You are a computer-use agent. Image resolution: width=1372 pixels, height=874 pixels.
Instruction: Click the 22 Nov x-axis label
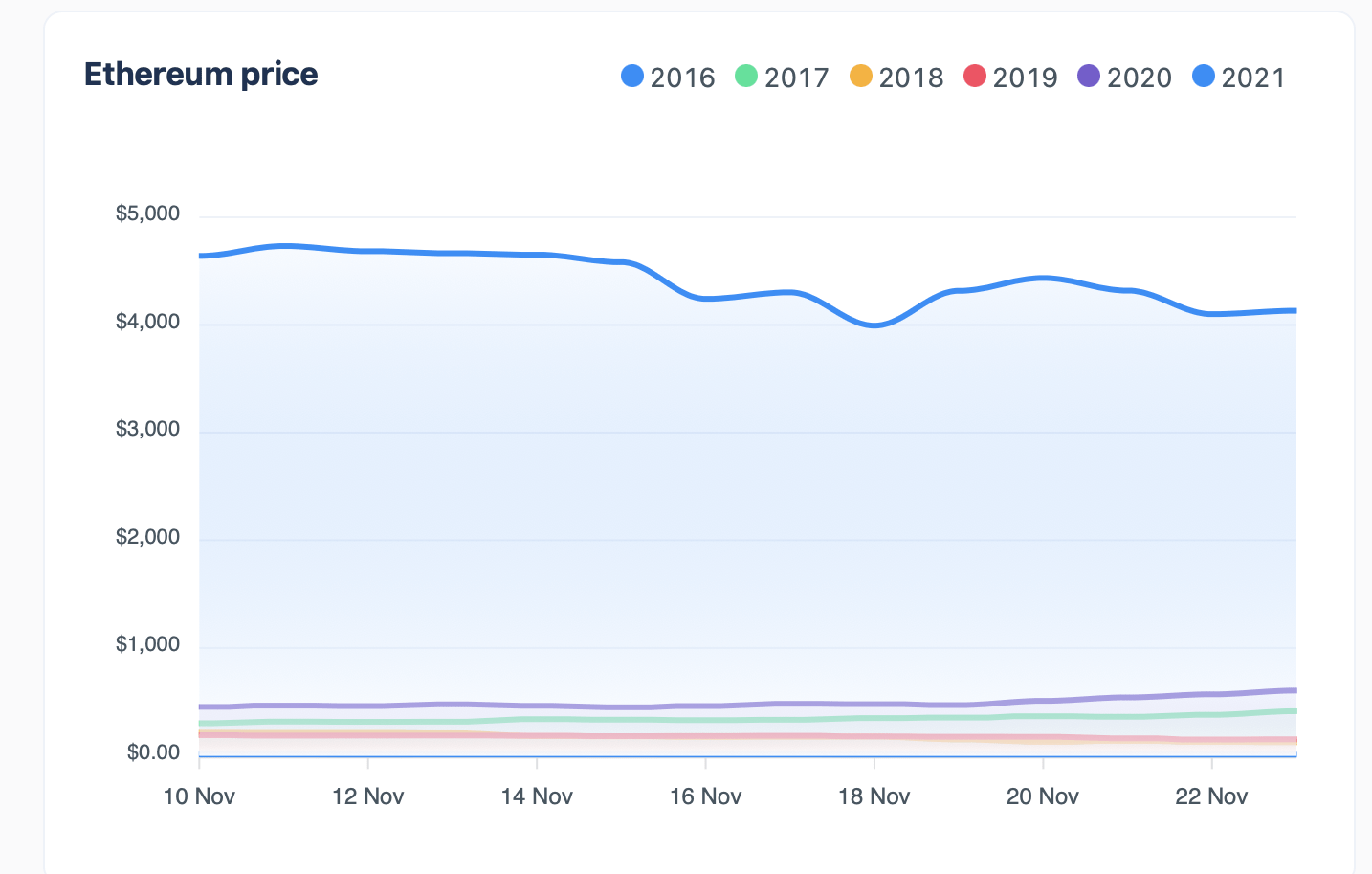click(1211, 796)
